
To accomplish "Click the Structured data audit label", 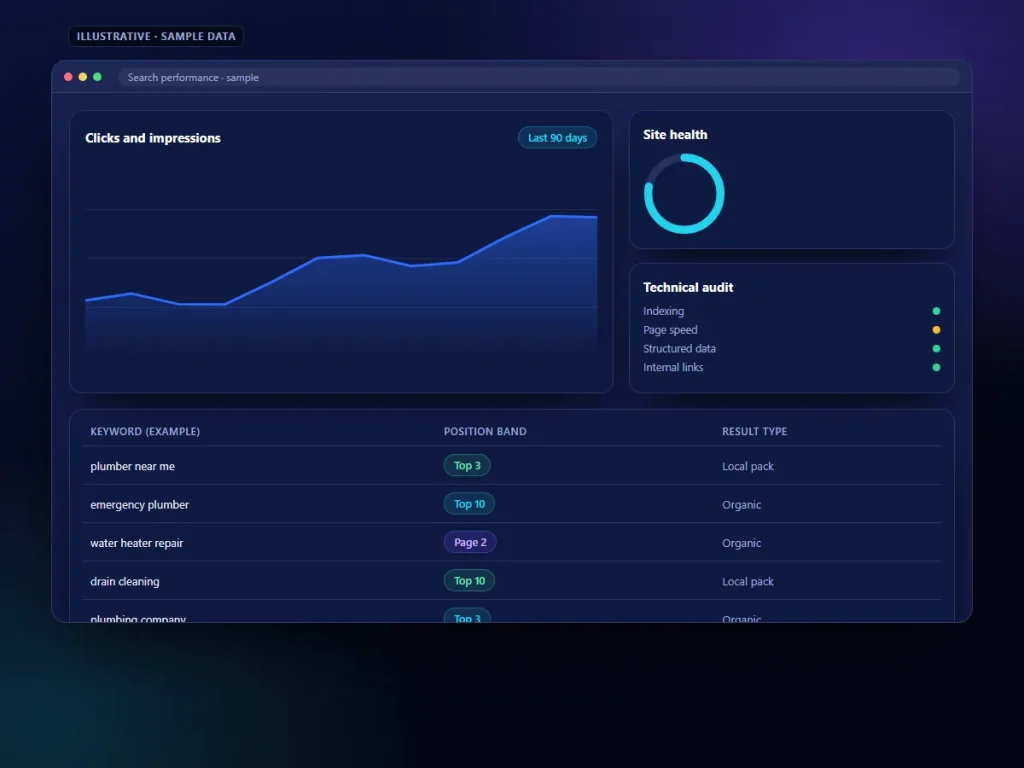I will [x=679, y=349].
